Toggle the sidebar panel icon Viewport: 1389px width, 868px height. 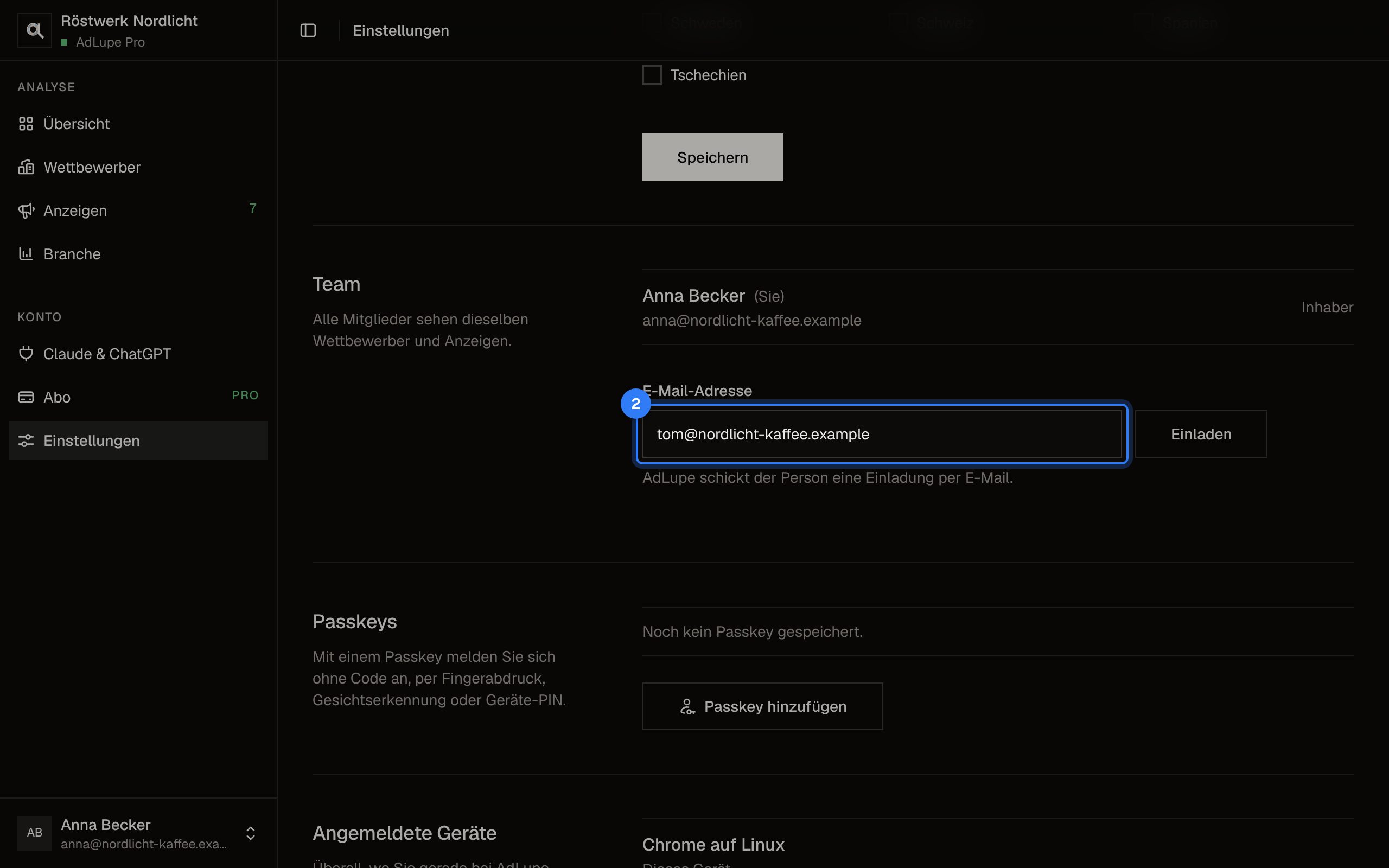308,30
